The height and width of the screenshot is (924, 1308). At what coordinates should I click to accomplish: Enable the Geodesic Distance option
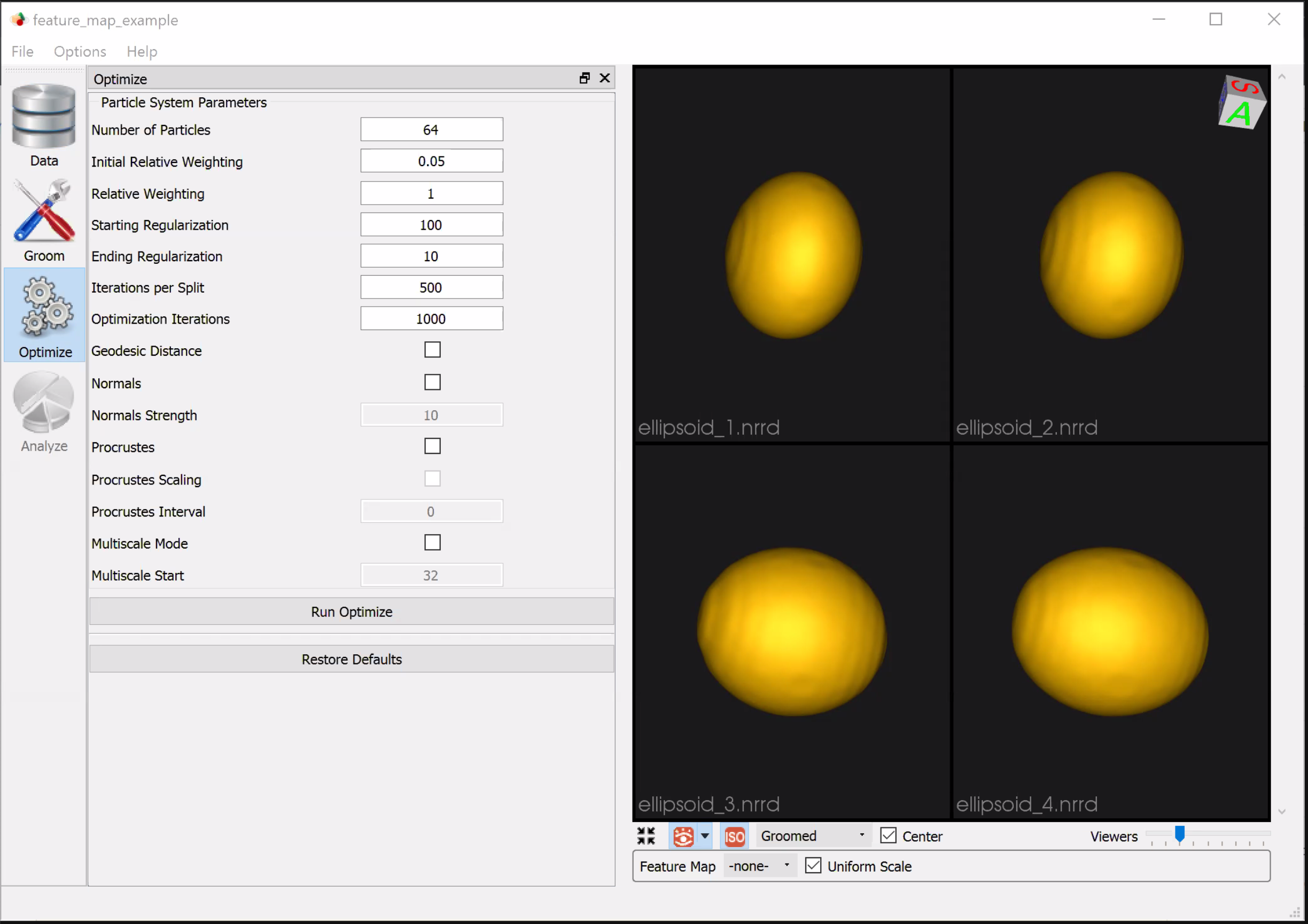tap(432, 349)
